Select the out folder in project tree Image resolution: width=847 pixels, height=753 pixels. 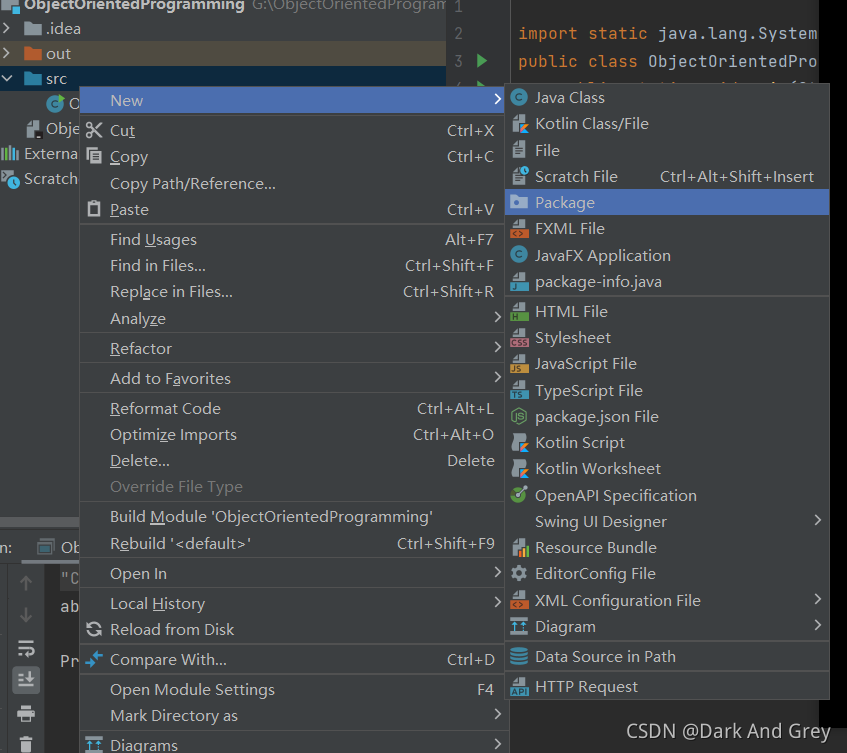pos(223,53)
